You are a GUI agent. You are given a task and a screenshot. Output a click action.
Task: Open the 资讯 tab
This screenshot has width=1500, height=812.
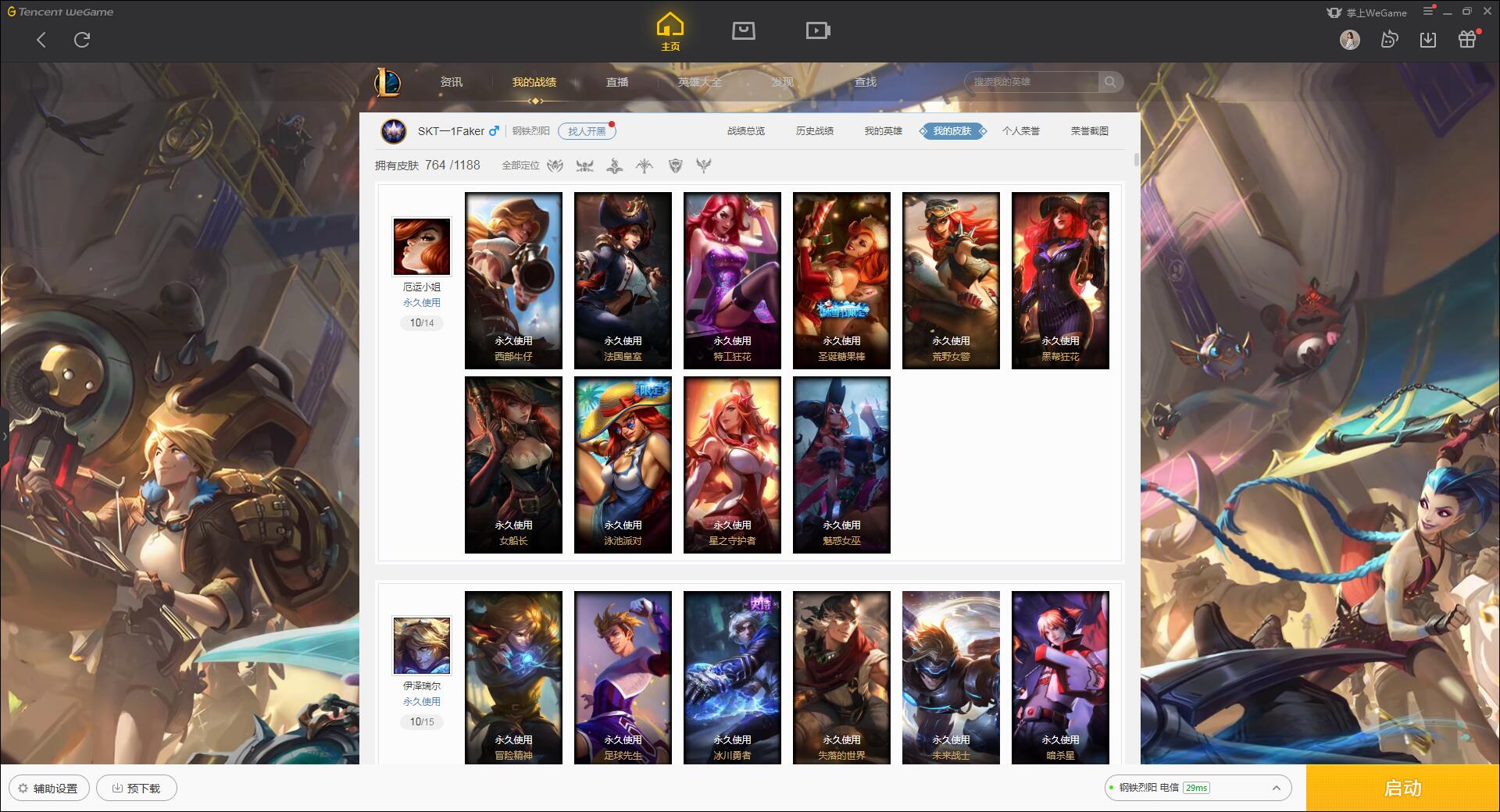[452, 82]
